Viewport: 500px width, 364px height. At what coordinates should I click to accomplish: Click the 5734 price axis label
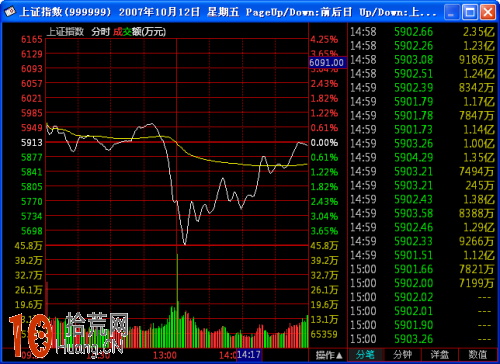tap(32, 216)
